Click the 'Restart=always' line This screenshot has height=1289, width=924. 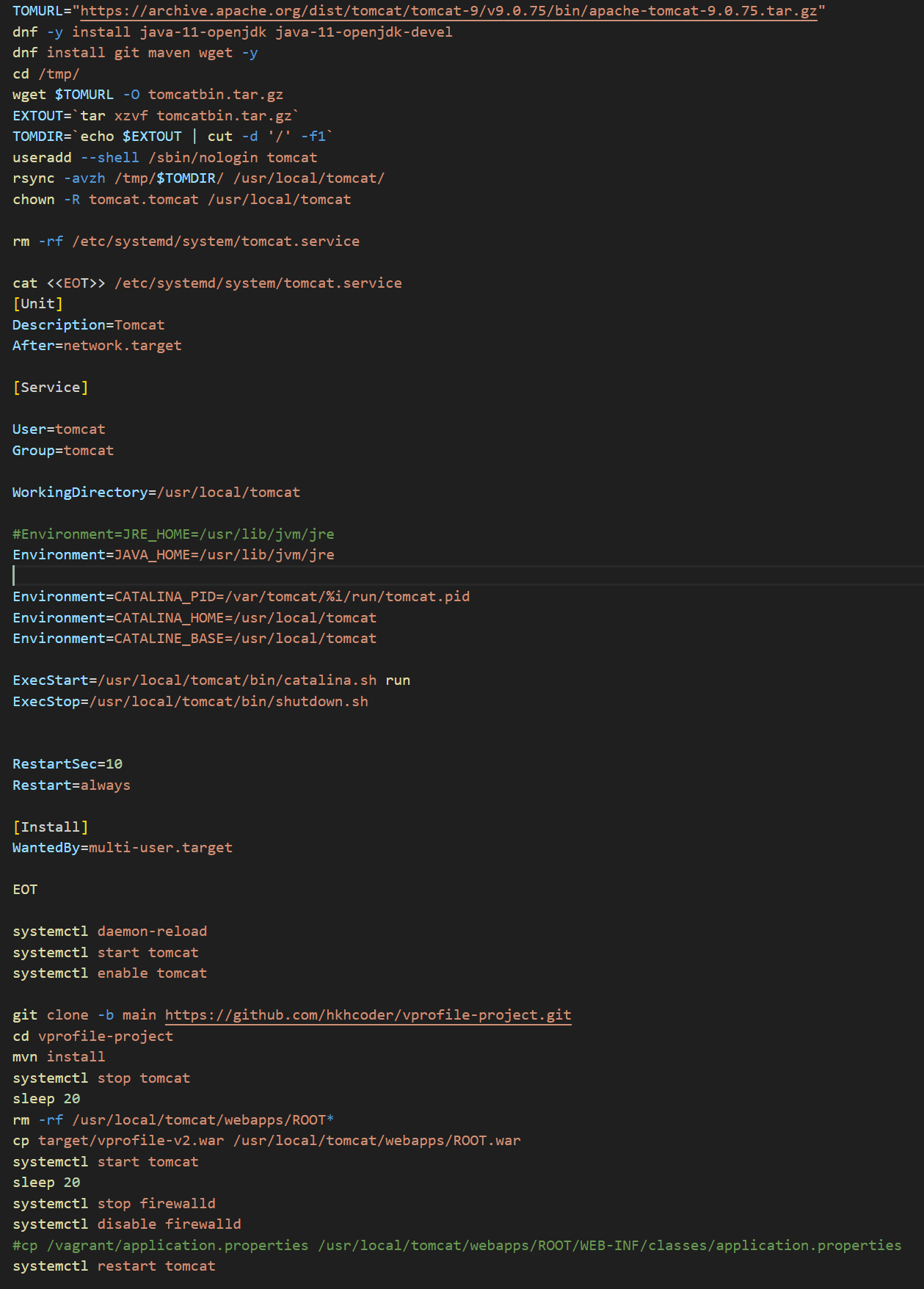(x=71, y=785)
